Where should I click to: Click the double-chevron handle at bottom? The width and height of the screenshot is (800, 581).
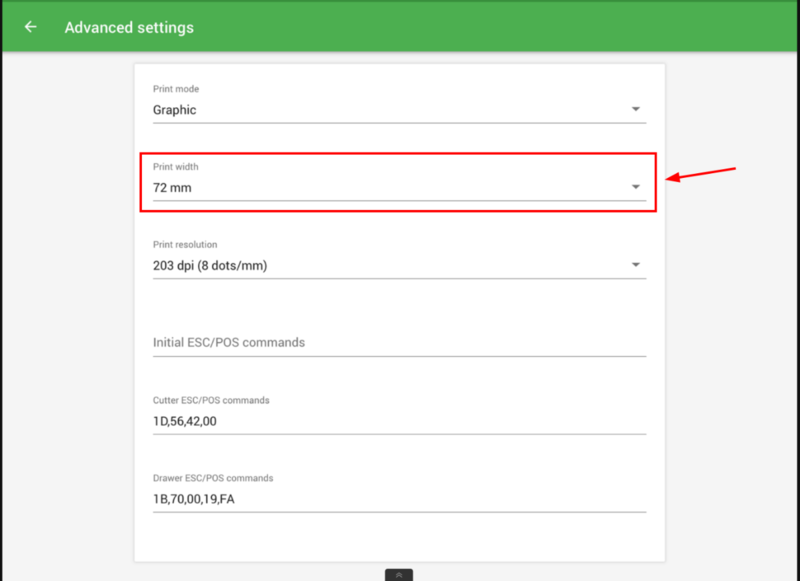coord(399,575)
